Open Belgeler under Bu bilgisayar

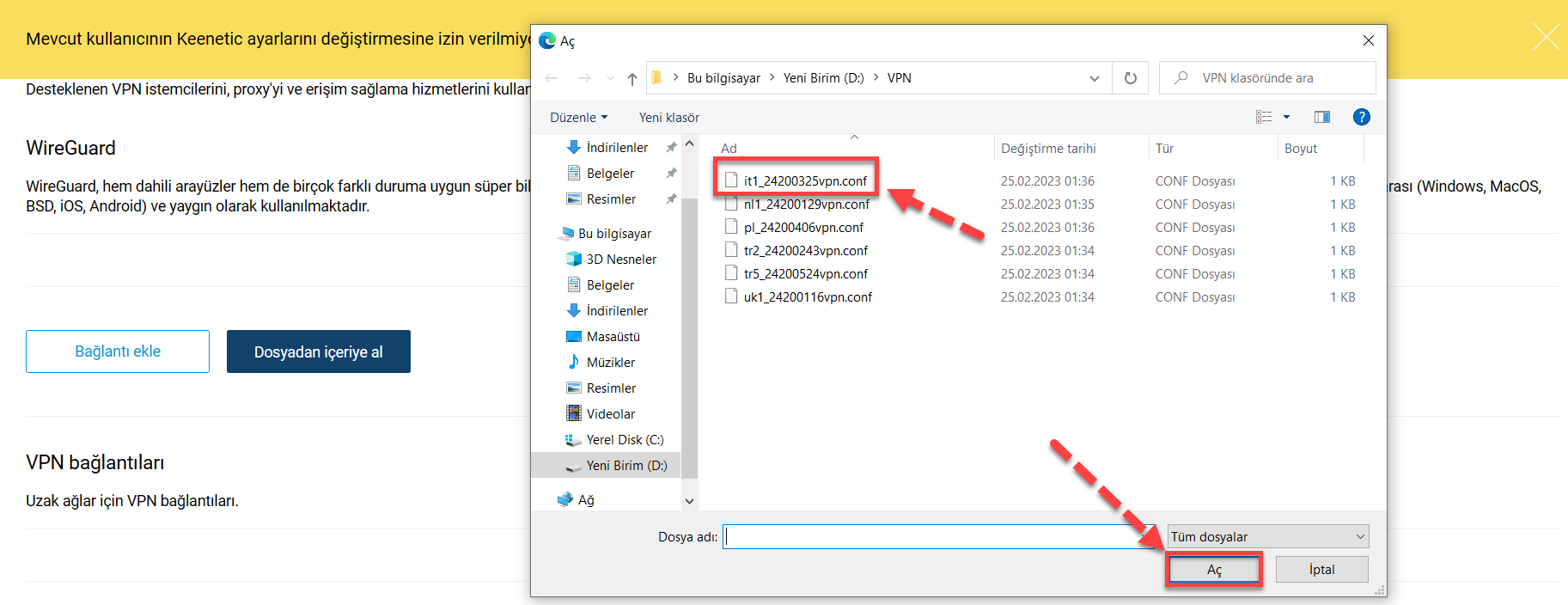(x=610, y=285)
